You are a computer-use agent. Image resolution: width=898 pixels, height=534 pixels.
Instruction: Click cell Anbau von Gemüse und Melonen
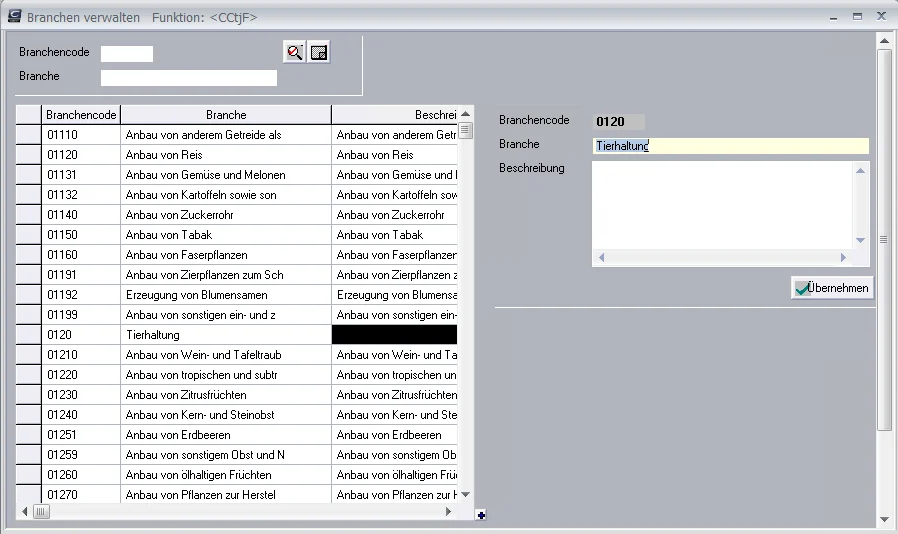click(x=226, y=175)
